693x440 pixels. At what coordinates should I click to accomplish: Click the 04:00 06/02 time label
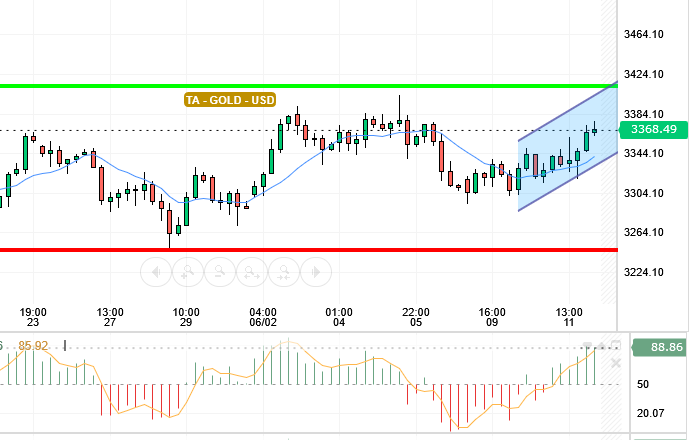(263, 317)
